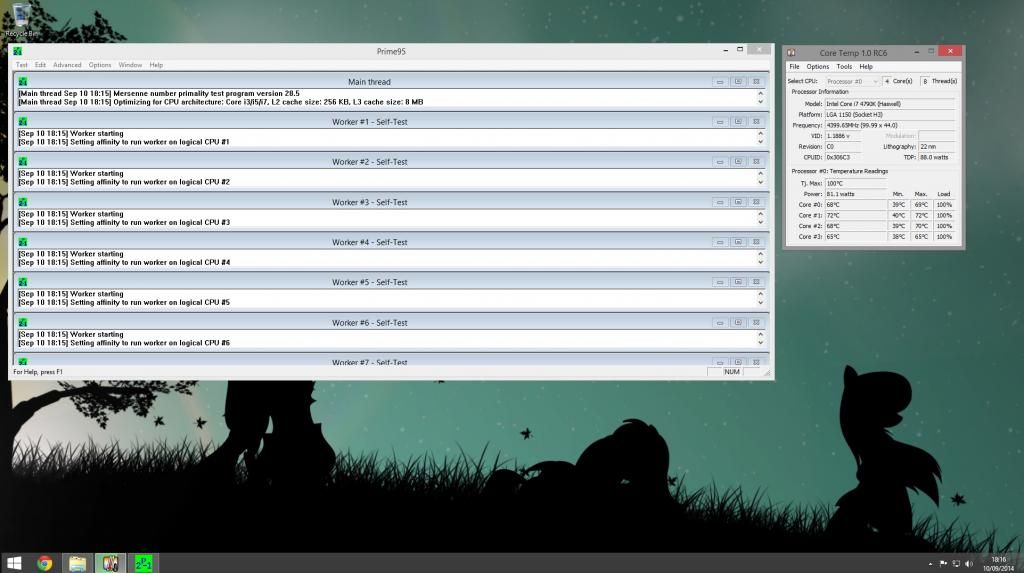The image size is (1024, 573).
Task: Click the Model field in Core Temp
Action: pos(889,104)
